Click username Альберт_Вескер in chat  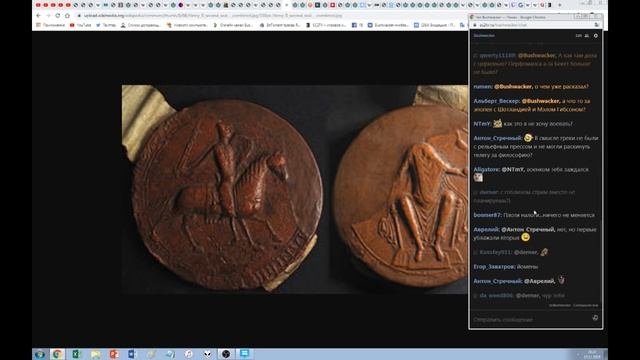pos(496,101)
